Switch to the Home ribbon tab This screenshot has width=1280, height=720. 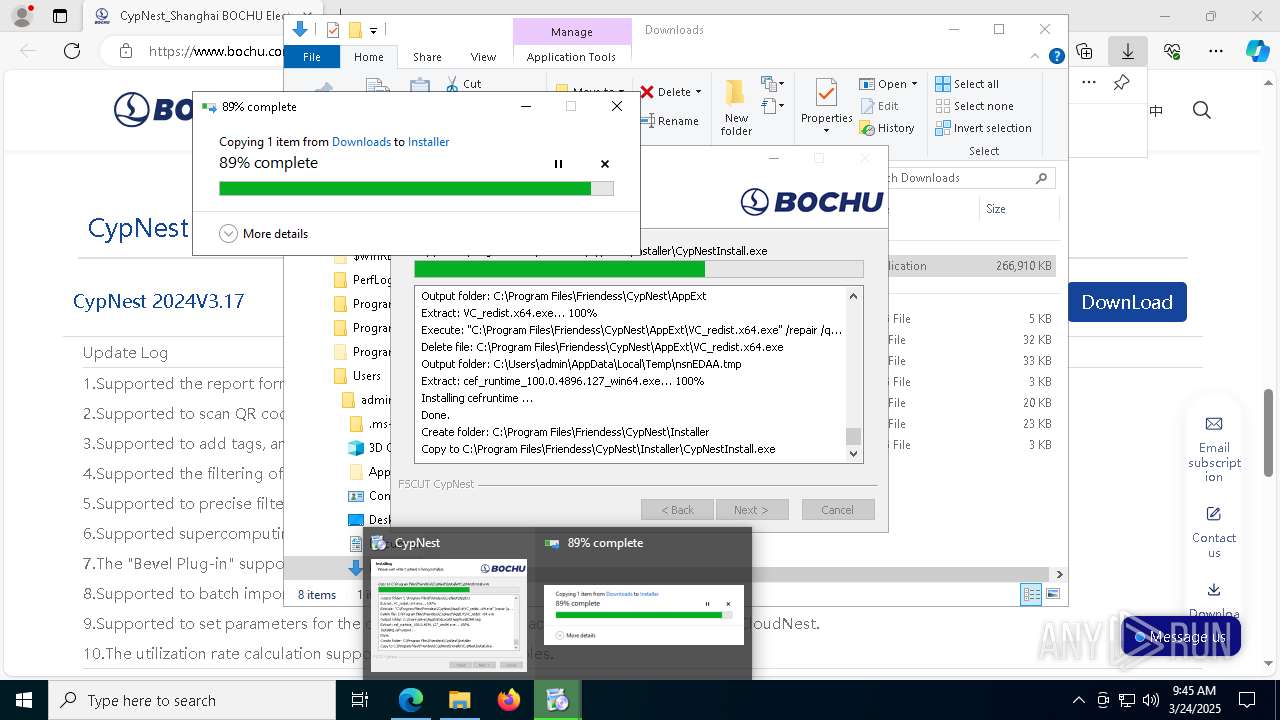click(368, 57)
